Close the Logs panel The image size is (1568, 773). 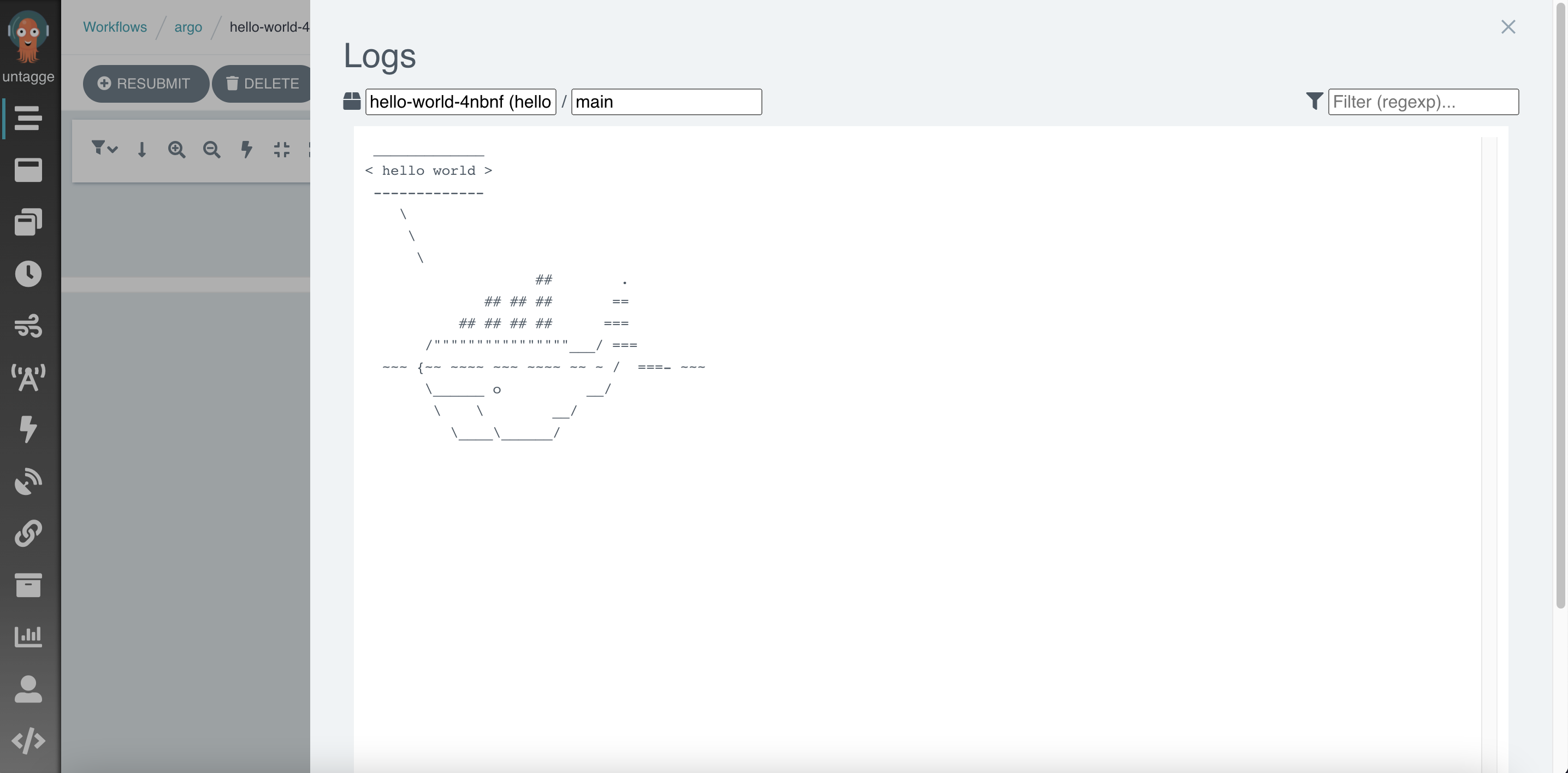(1508, 27)
